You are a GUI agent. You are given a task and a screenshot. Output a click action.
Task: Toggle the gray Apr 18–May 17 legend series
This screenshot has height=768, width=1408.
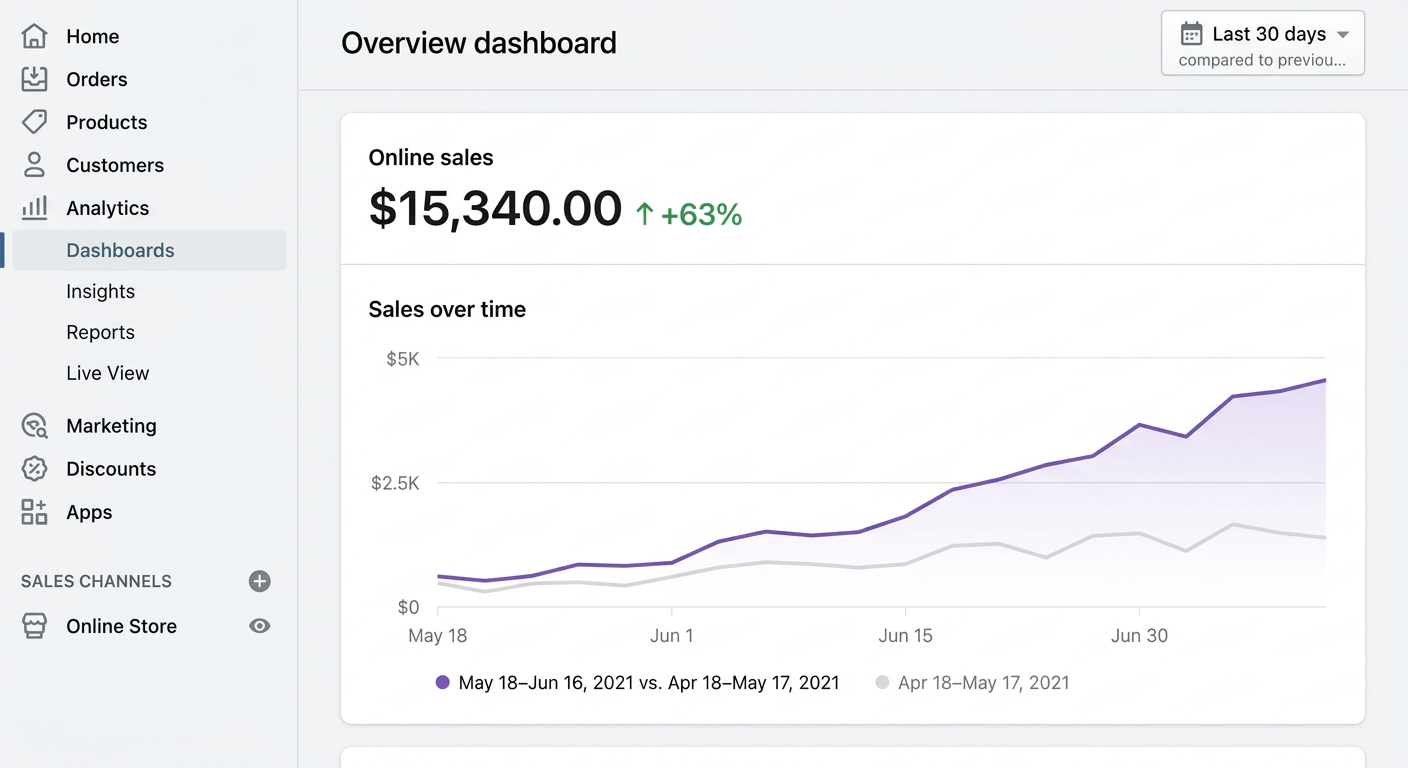coord(882,683)
